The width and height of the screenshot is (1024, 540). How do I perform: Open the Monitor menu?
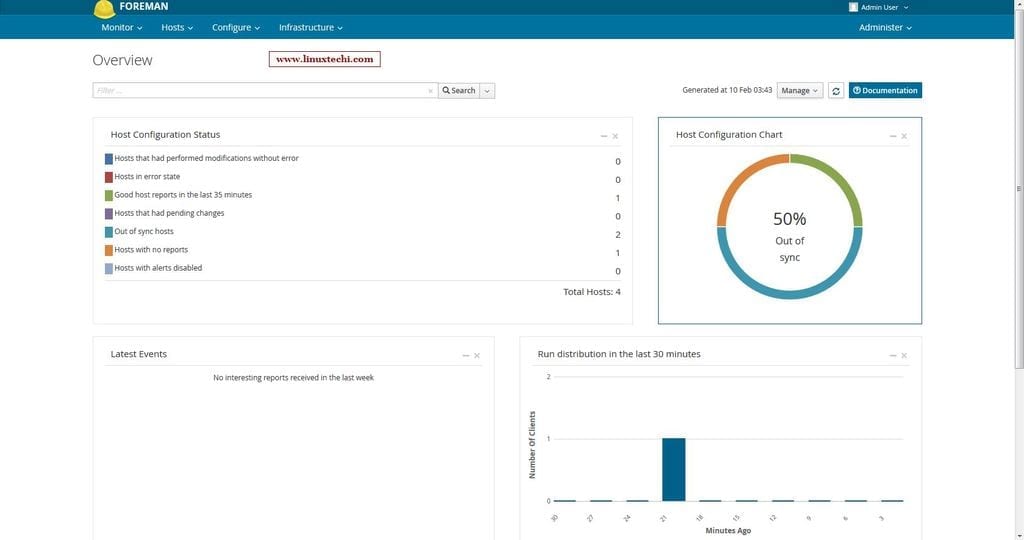(121, 27)
